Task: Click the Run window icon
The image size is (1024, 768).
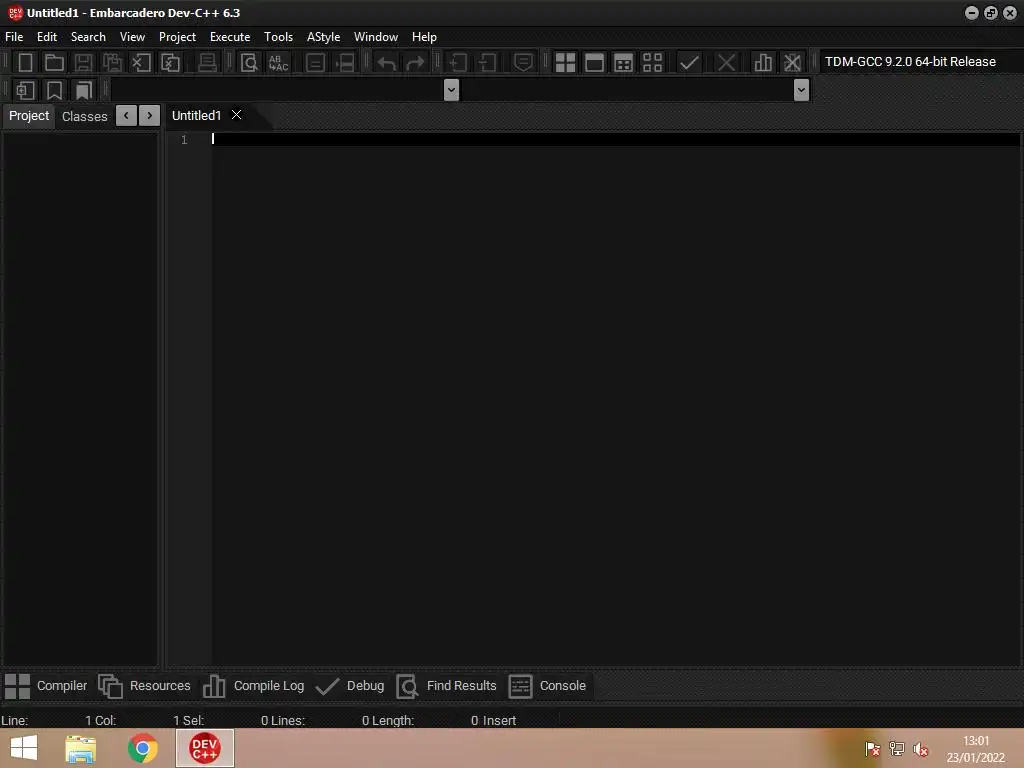Action: coord(594,63)
